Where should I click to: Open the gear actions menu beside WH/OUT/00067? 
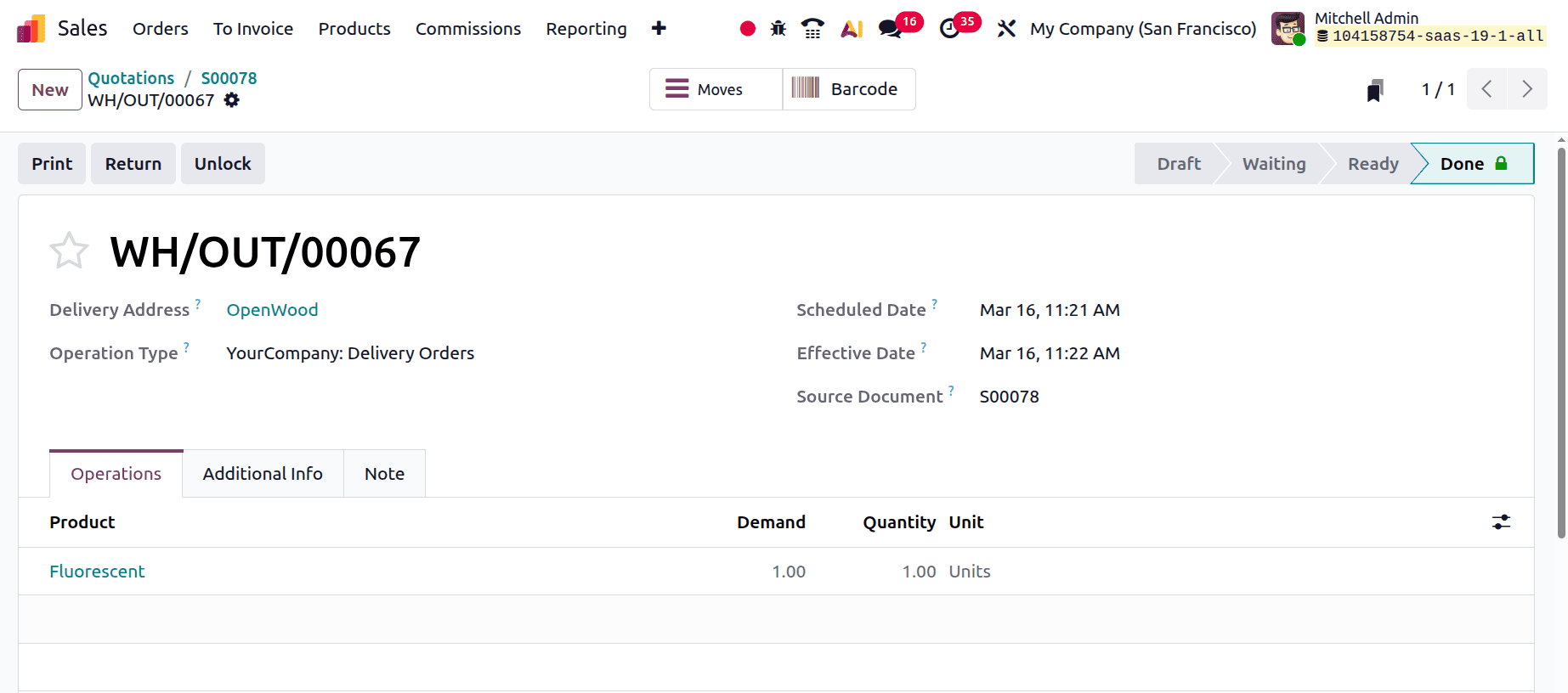(232, 100)
